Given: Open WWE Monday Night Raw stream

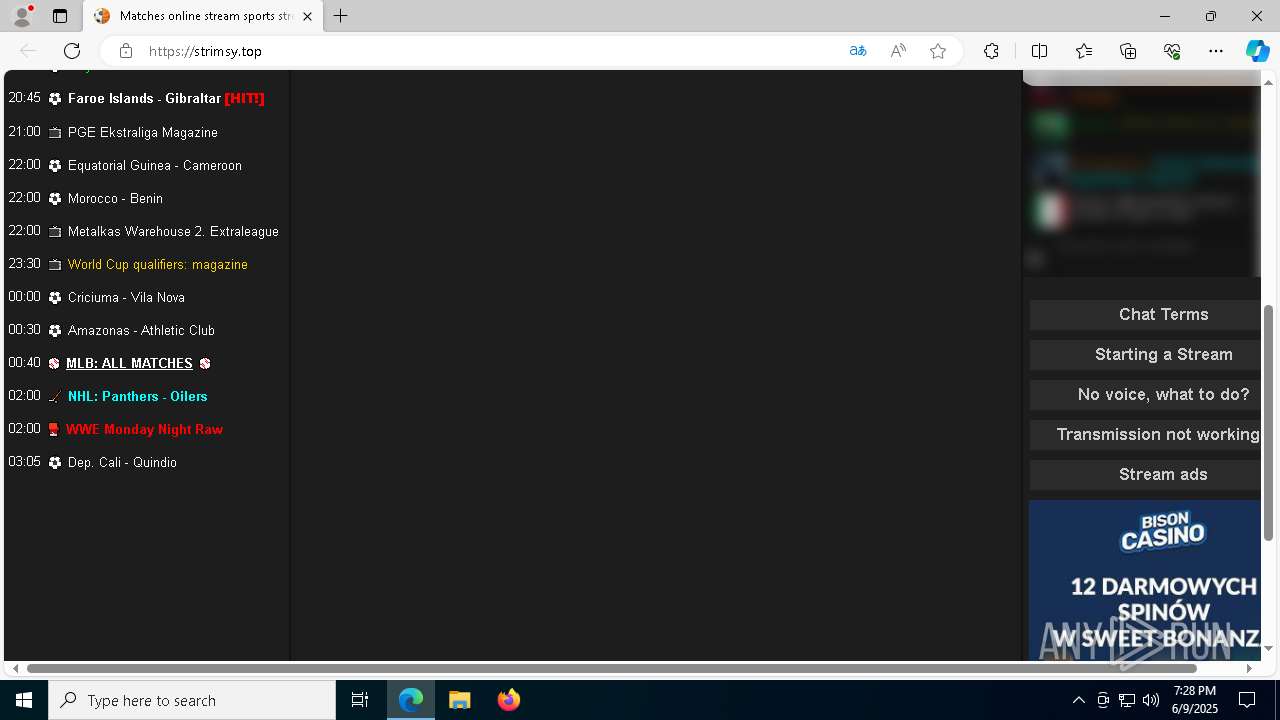Looking at the screenshot, I should [145, 429].
